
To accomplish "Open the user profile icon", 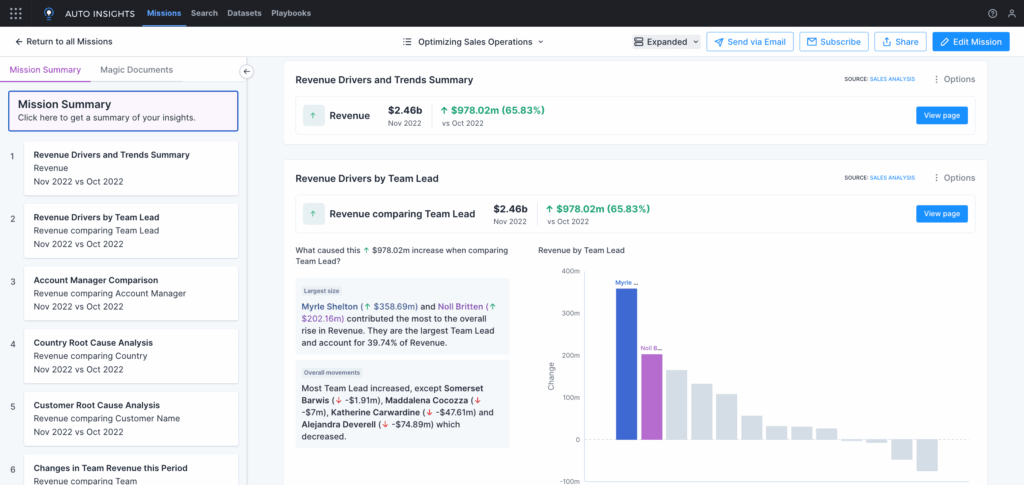I will (x=1011, y=13).
